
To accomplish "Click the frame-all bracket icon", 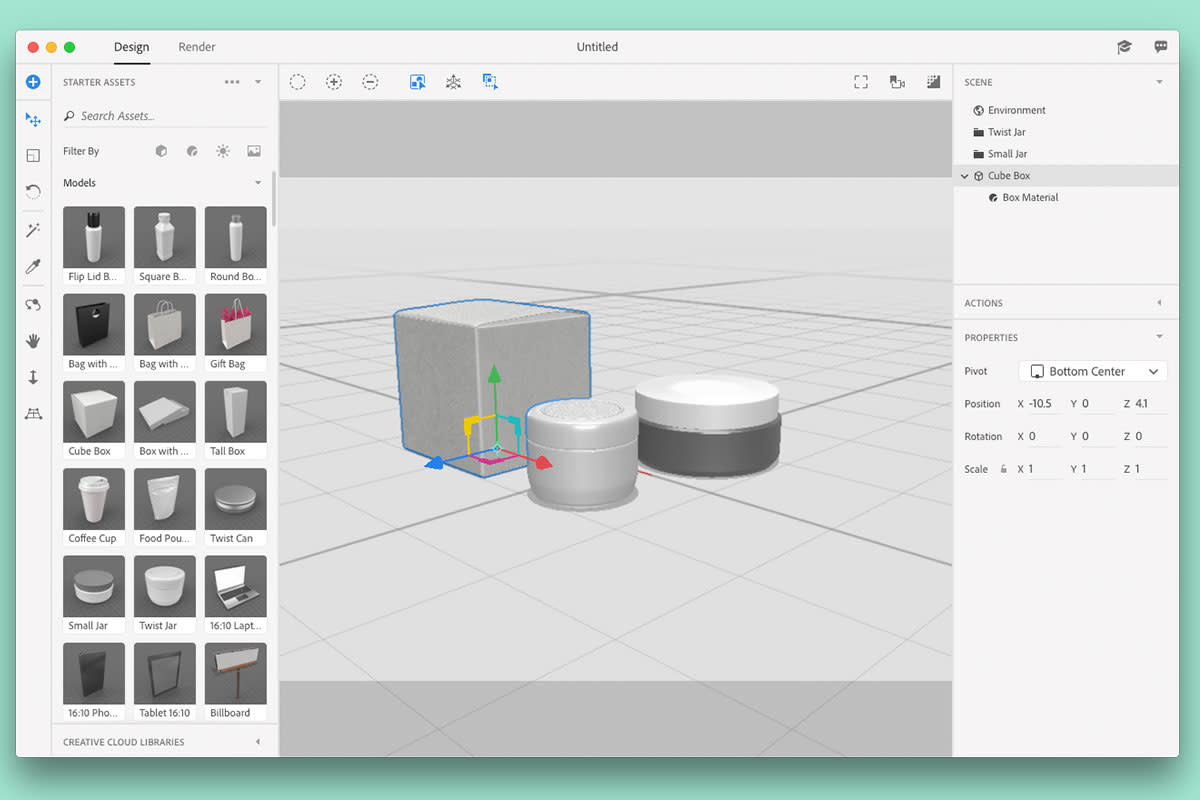I will point(861,82).
